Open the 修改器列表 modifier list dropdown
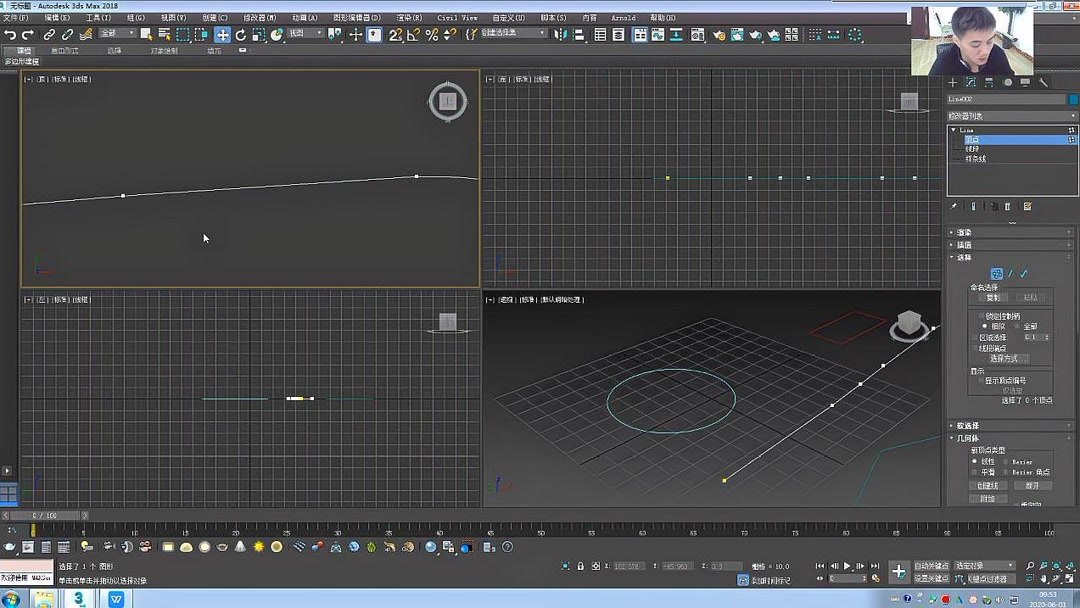1080x608 pixels. point(1008,115)
